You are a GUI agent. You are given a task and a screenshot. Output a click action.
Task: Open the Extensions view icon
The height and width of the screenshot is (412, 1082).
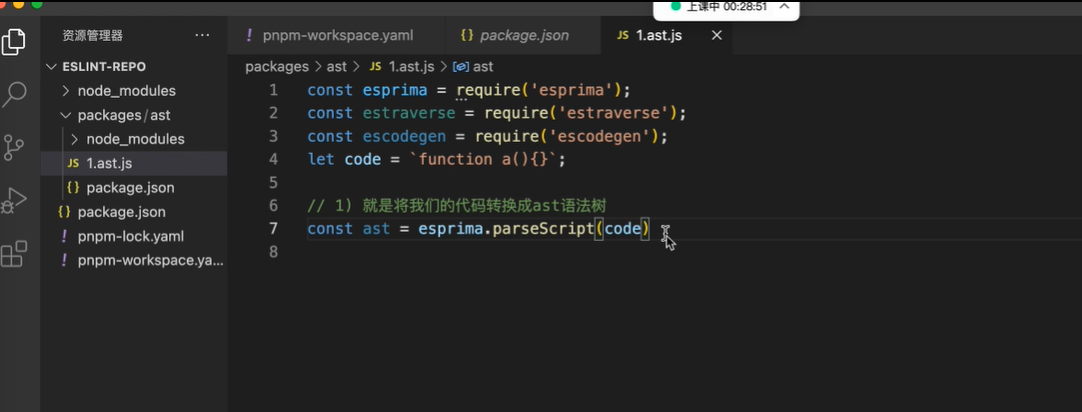[14, 254]
